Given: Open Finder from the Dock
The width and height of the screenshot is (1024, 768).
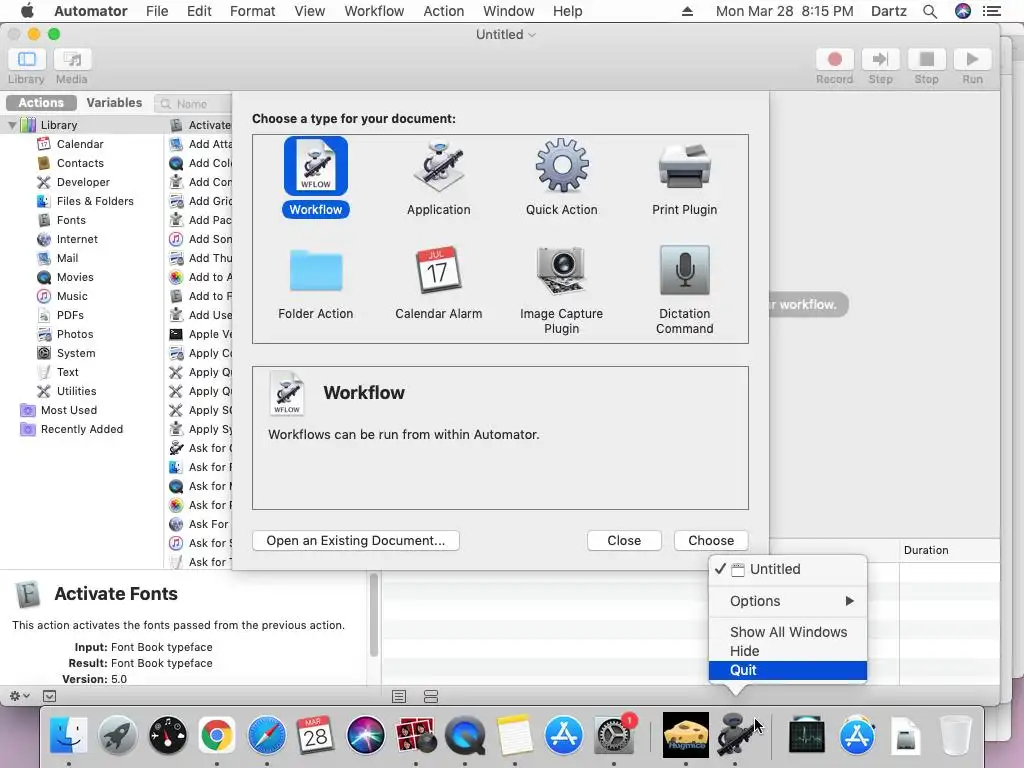Looking at the screenshot, I should tap(69, 735).
